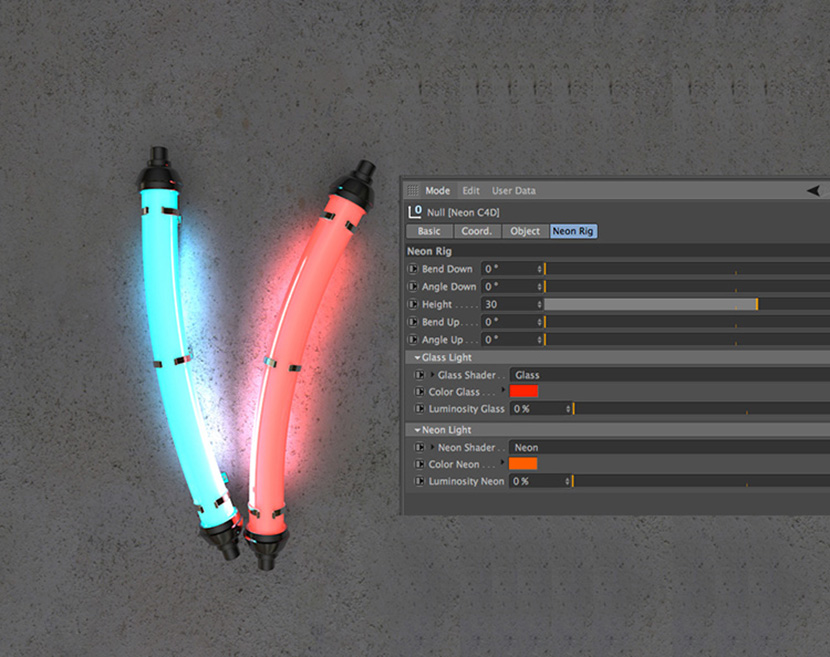
Task: Open the red Color Glass swatch
Action: (x=524, y=391)
